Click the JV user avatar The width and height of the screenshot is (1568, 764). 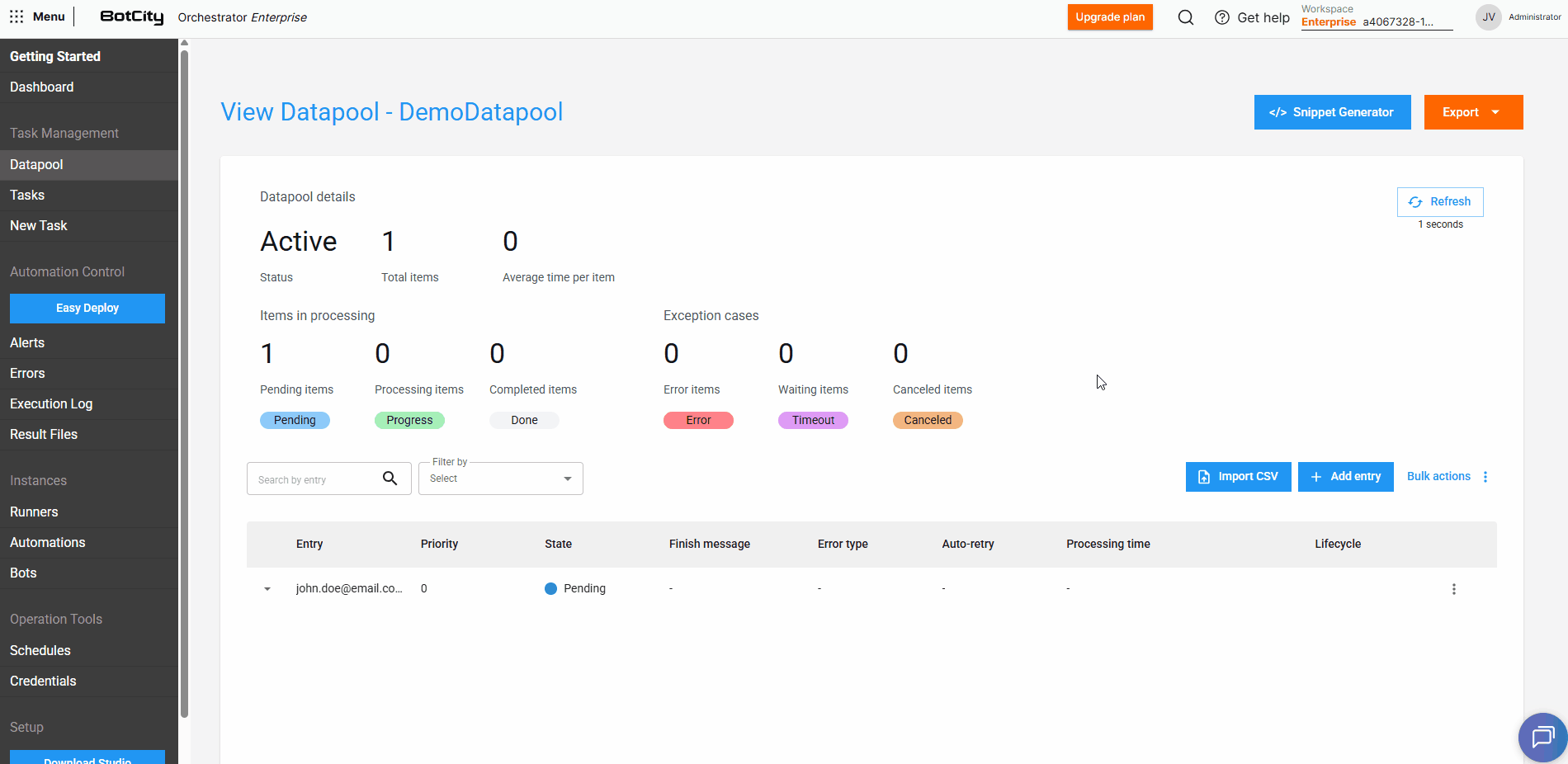pyautogui.click(x=1488, y=17)
